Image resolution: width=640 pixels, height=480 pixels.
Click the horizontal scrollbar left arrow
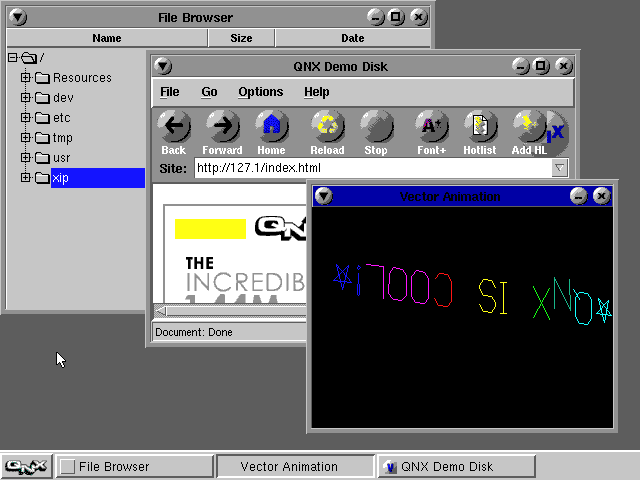click(160, 311)
